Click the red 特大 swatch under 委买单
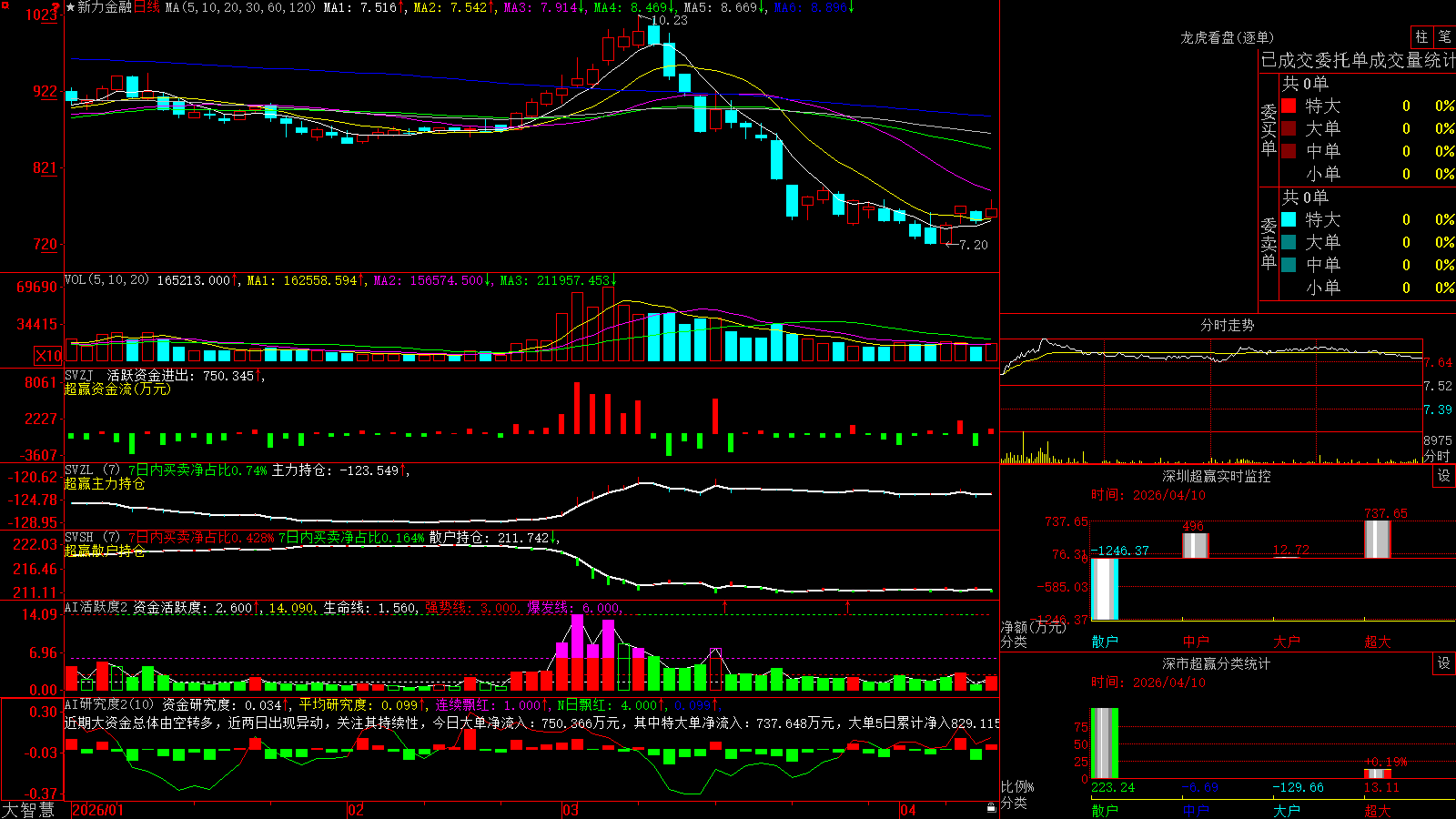 (1289, 106)
